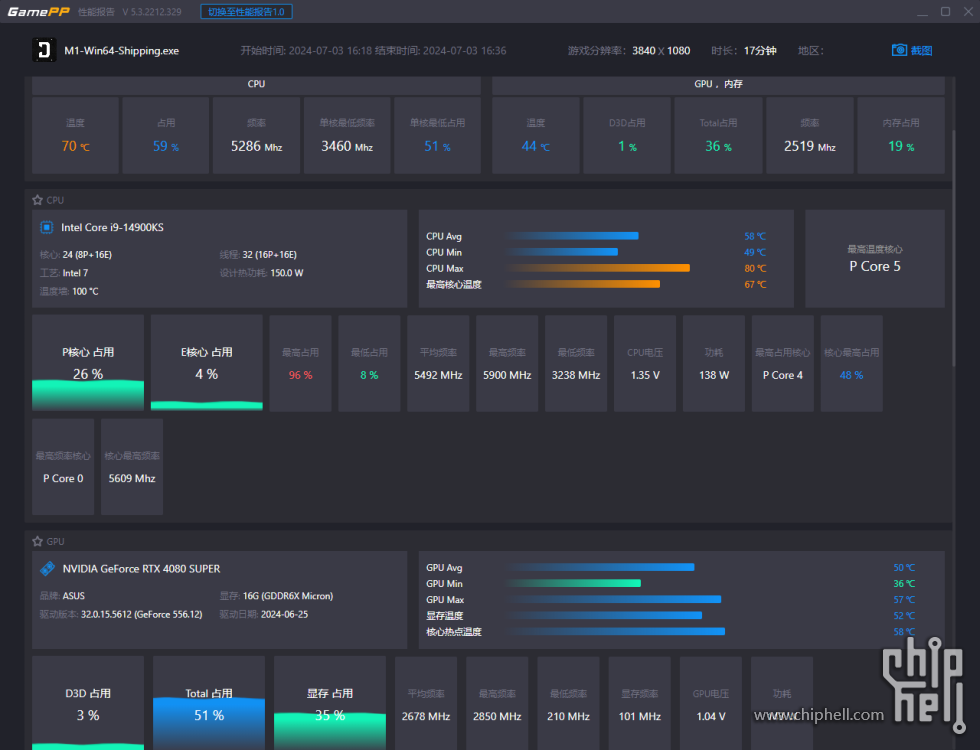Click the 2850 MHz GPU max frequency
The width and height of the screenshot is (980, 750).
pyautogui.click(x=497, y=716)
